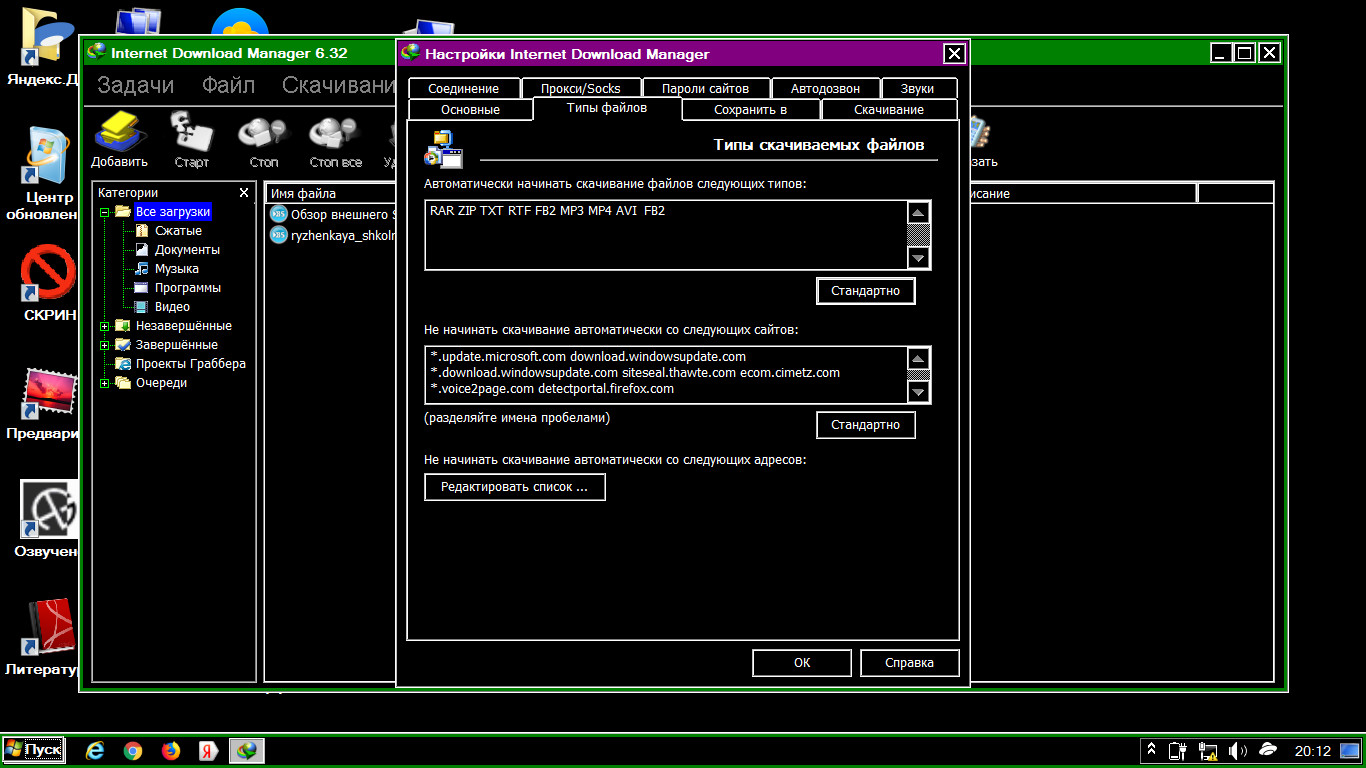
Task: Launch Internet Explorer from the taskbar
Action: pyautogui.click(x=95, y=750)
